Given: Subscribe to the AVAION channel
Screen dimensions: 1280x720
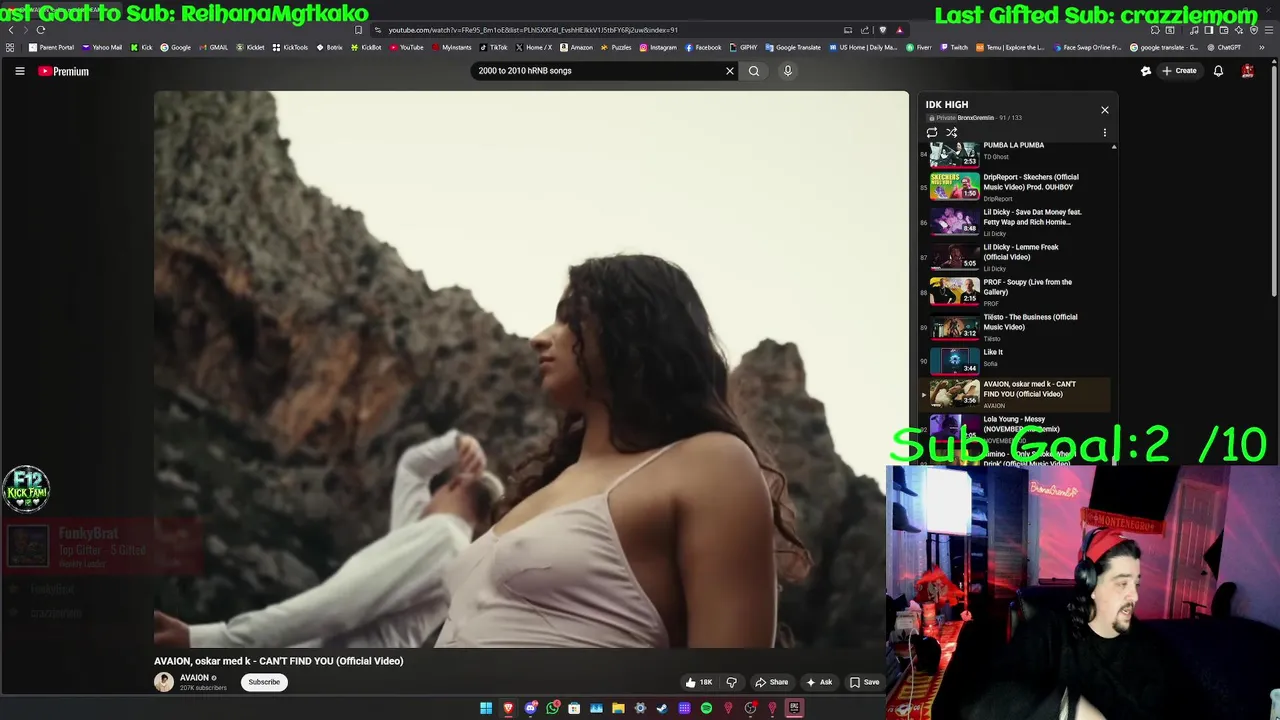Looking at the screenshot, I should pos(264,682).
